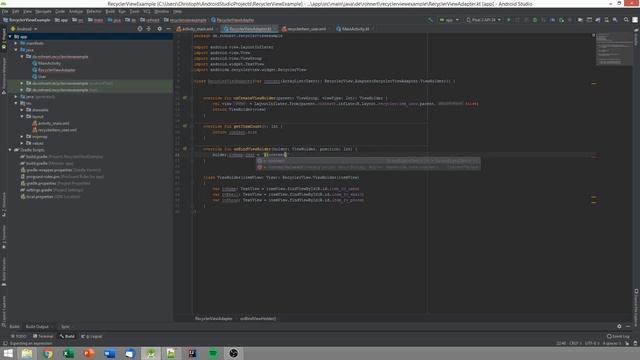
Task: Open Excel from the Windows taskbar
Action: coord(68,353)
